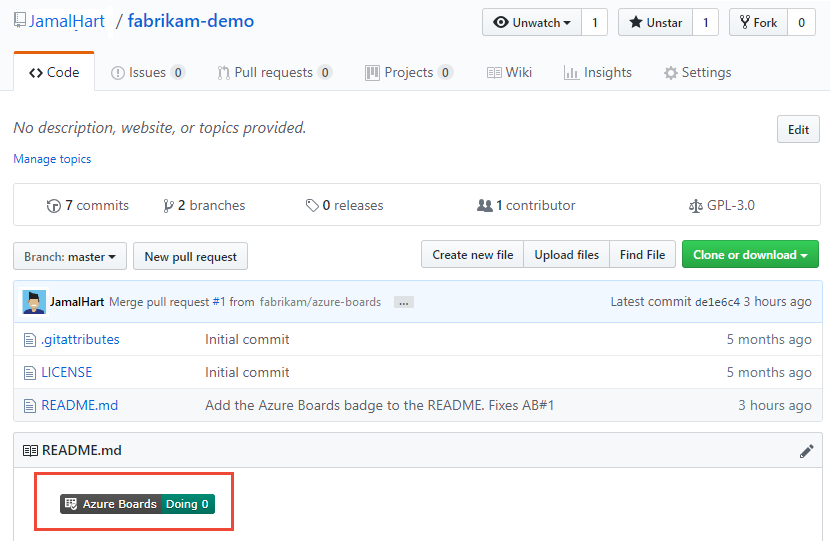
Task: Click JamalHart's avatar thumbnail in the commit bar
Action: click(34, 302)
